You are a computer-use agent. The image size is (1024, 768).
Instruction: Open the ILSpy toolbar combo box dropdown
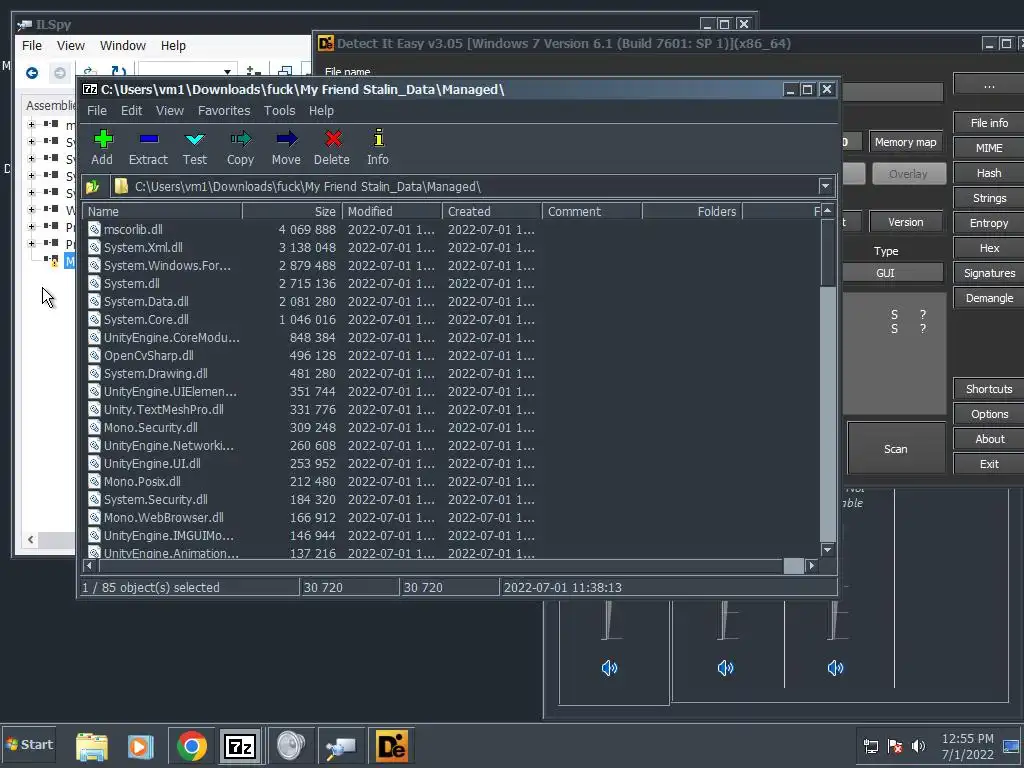227,72
